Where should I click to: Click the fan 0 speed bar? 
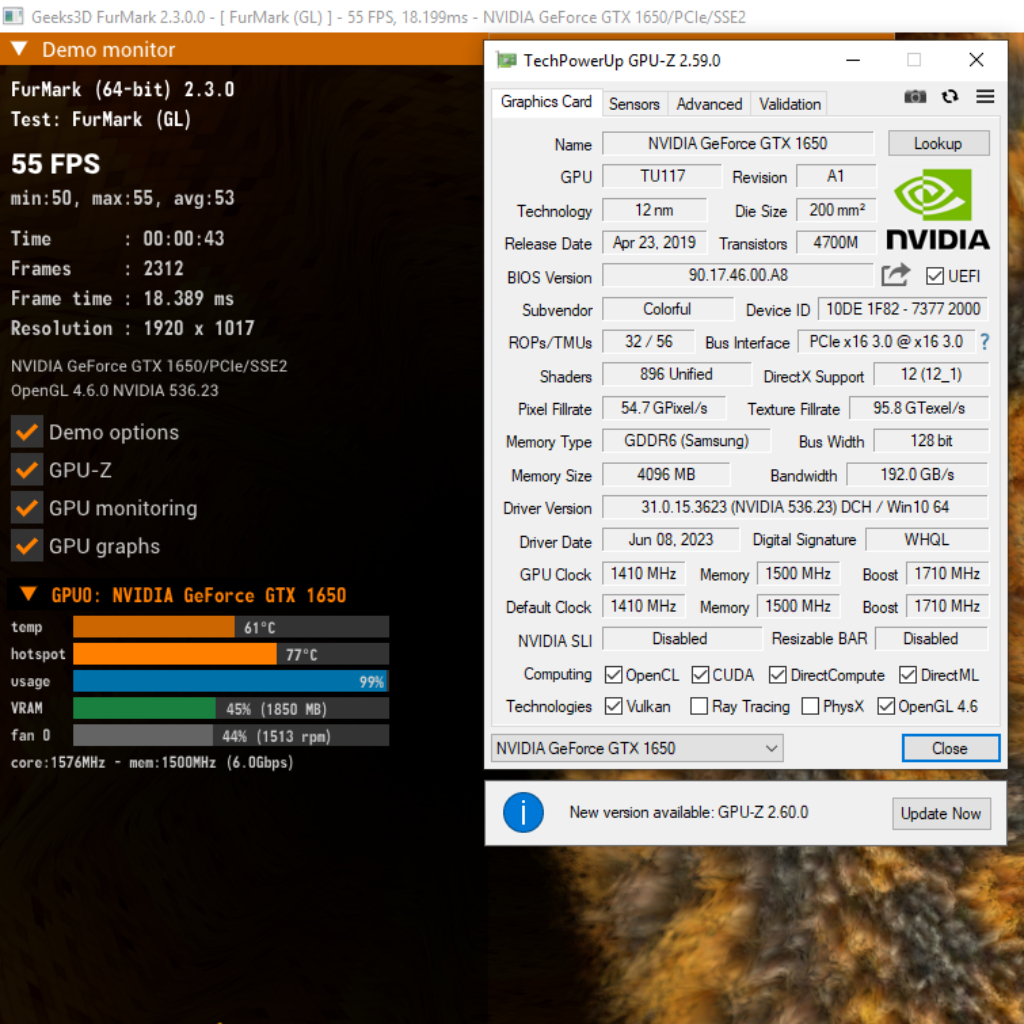(x=231, y=735)
